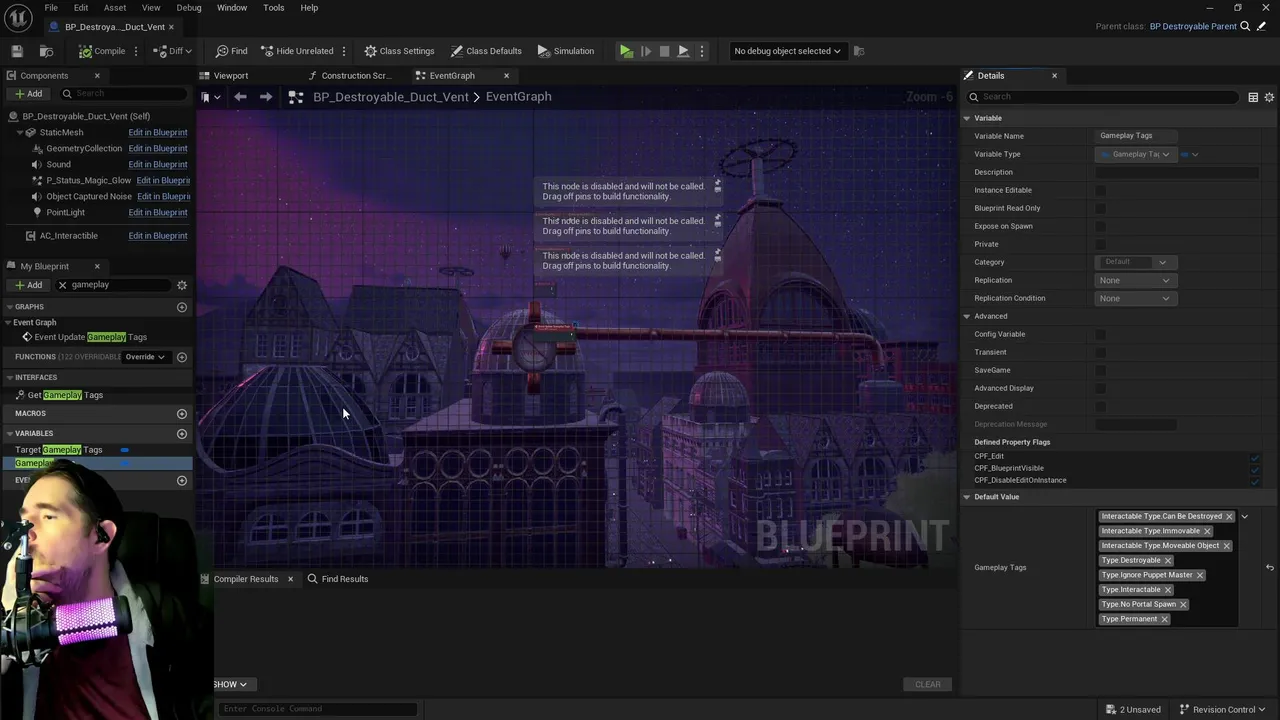
Task: Remove the Type.Permanent tag
Action: pyautogui.click(x=1164, y=619)
